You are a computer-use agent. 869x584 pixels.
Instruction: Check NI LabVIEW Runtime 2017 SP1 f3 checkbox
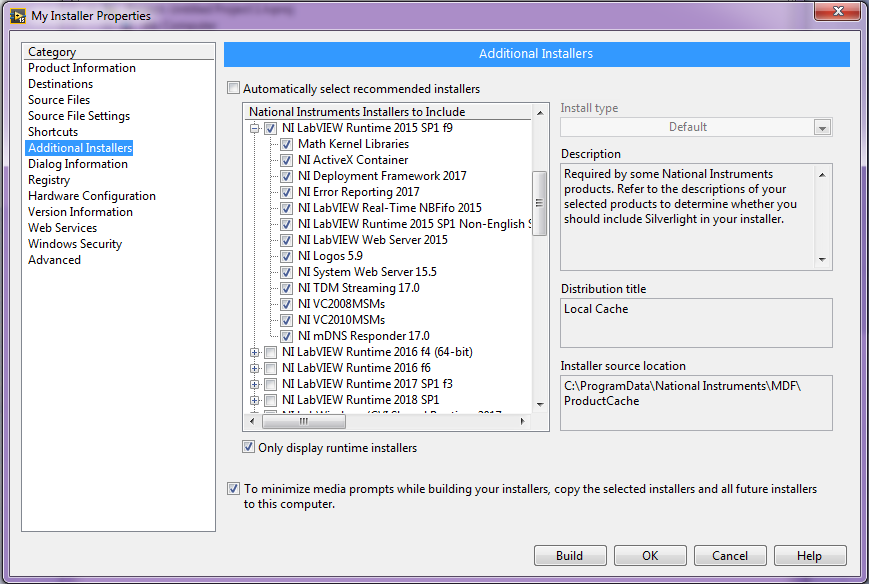pos(270,385)
